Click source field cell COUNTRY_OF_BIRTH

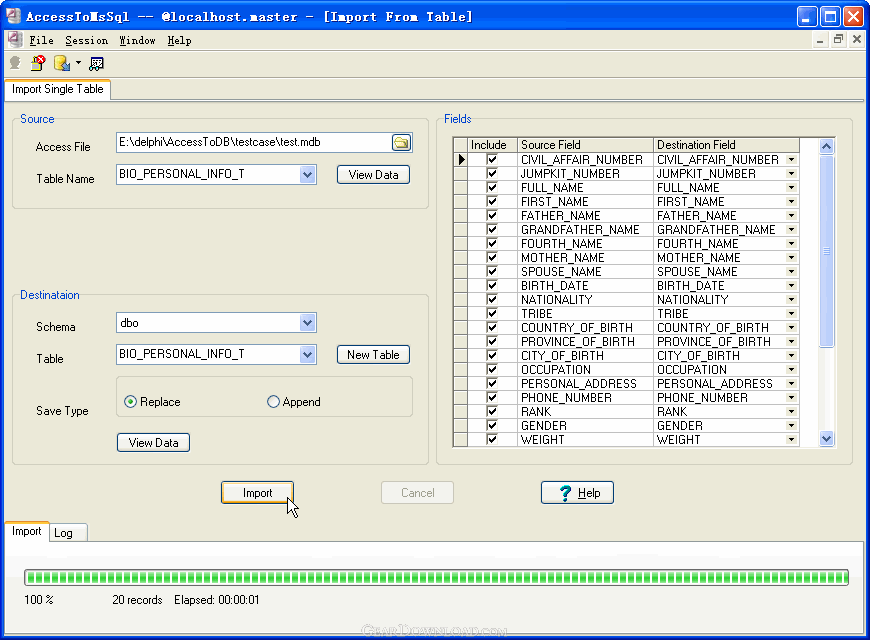(585, 328)
